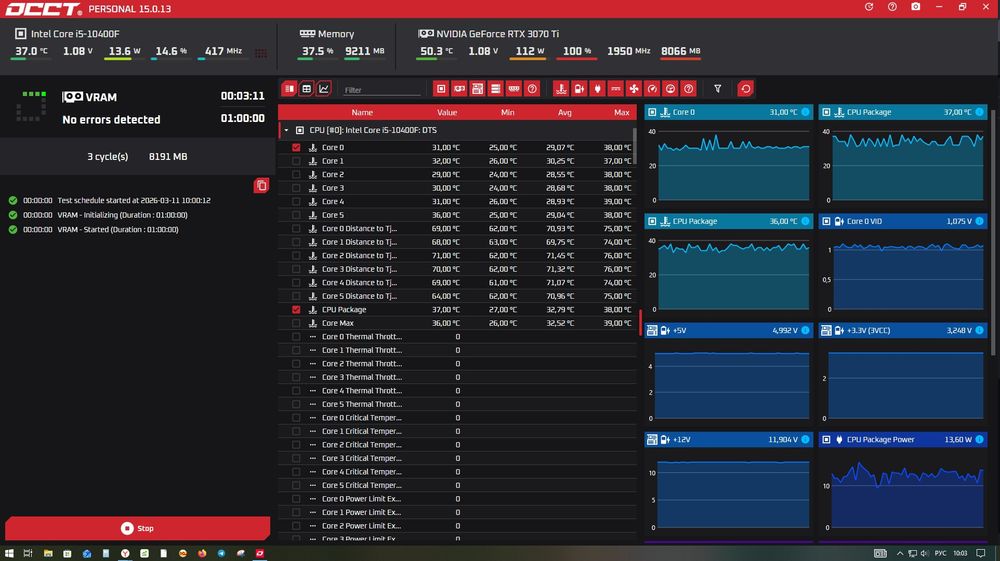The height and width of the screenshot is (561, 1000).
Task: Click the Filter text field
Action: point(381,90)
